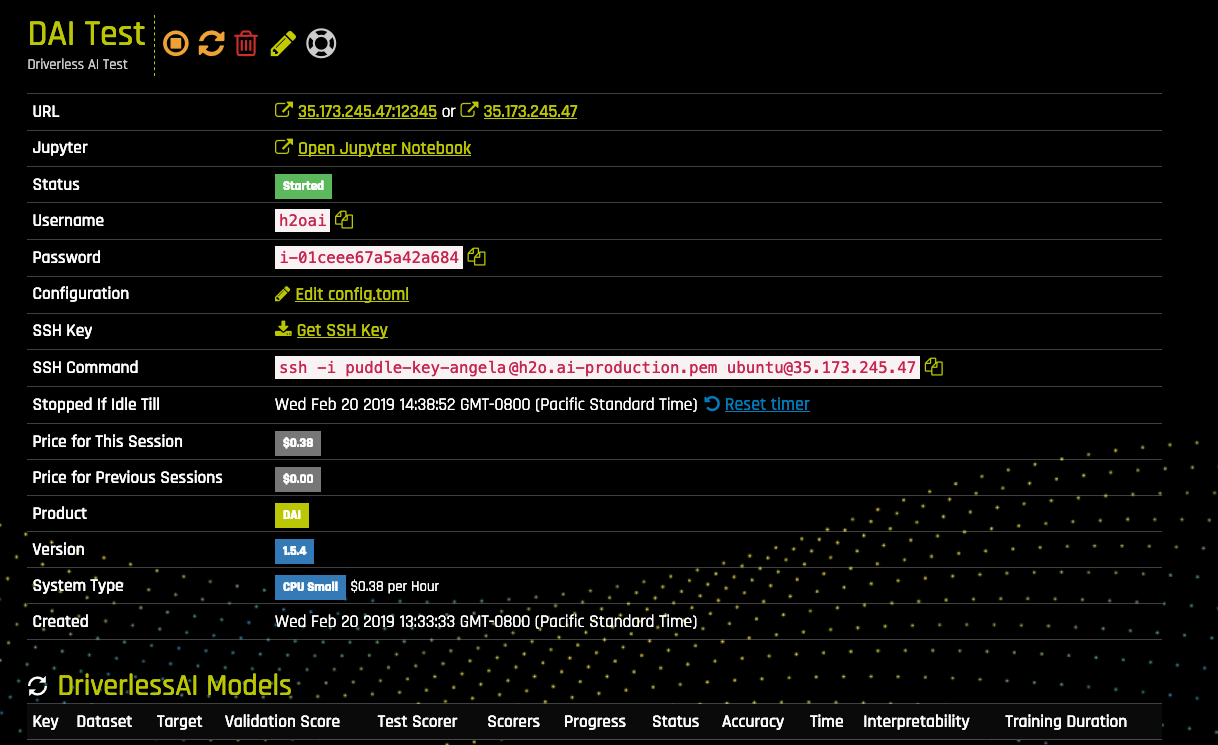
Task: Click the $0.38 session price badge
Action: tap(298, 443)
